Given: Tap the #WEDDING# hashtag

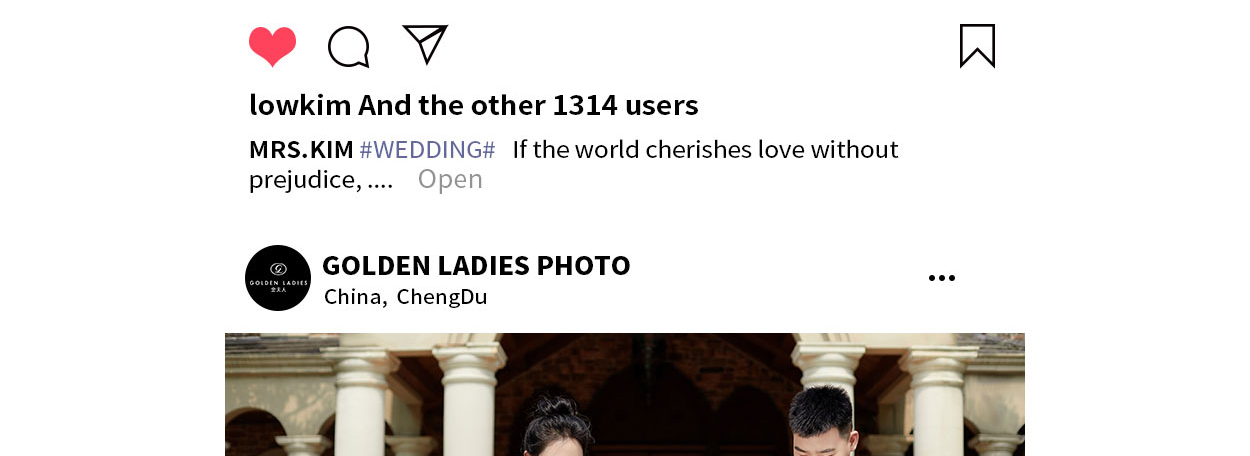Looking at the screenshot, I should (427, 150).
